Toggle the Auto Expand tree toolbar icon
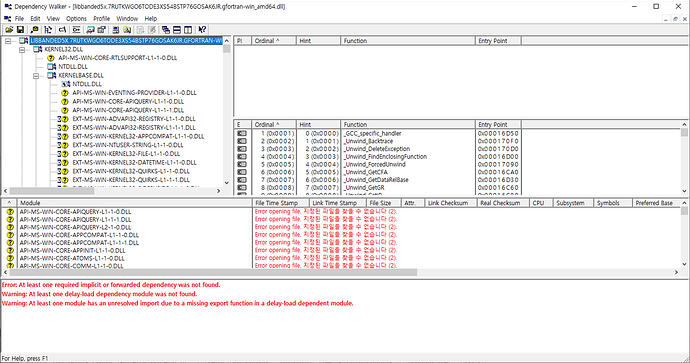 click(48, 29)
